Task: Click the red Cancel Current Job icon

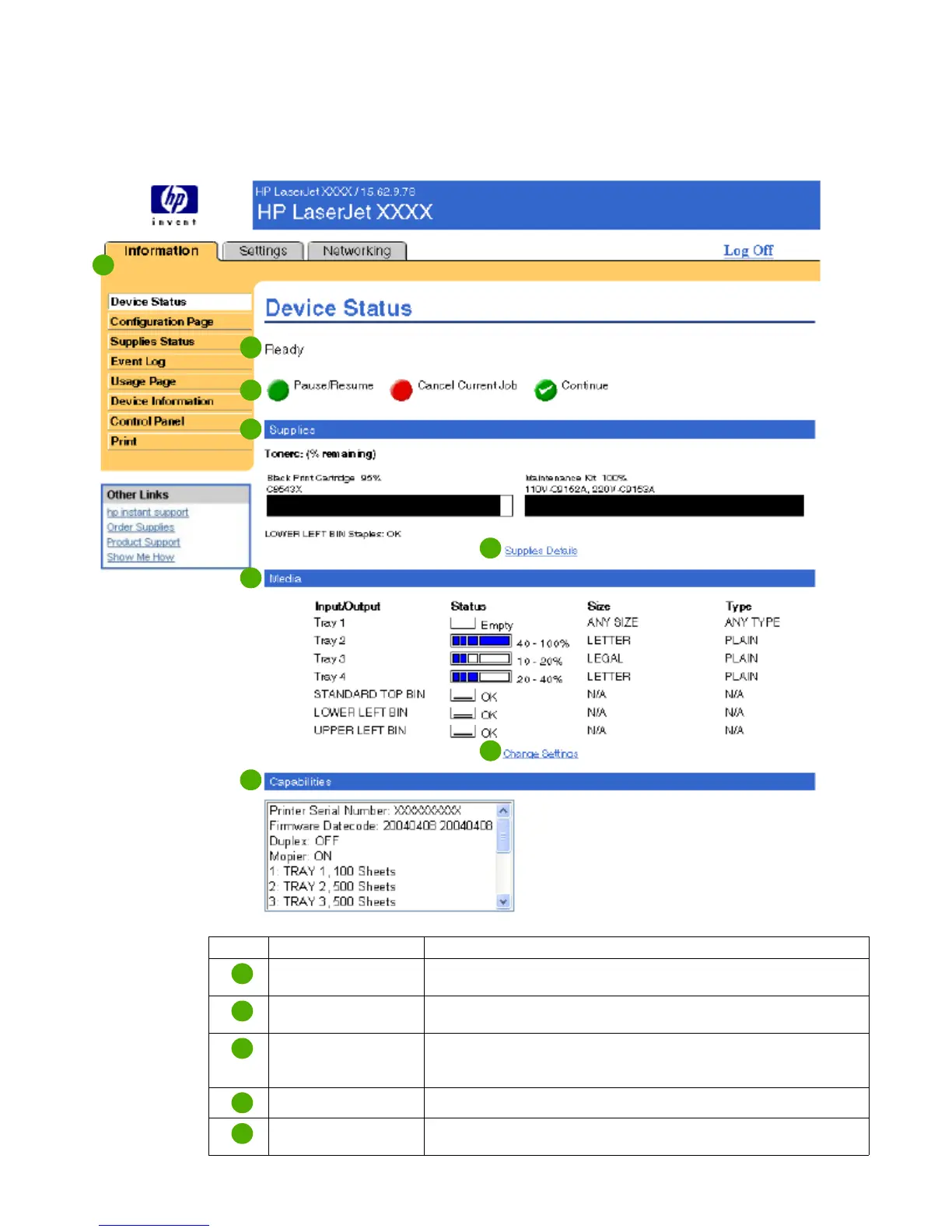Action: [x=401, y=390]
